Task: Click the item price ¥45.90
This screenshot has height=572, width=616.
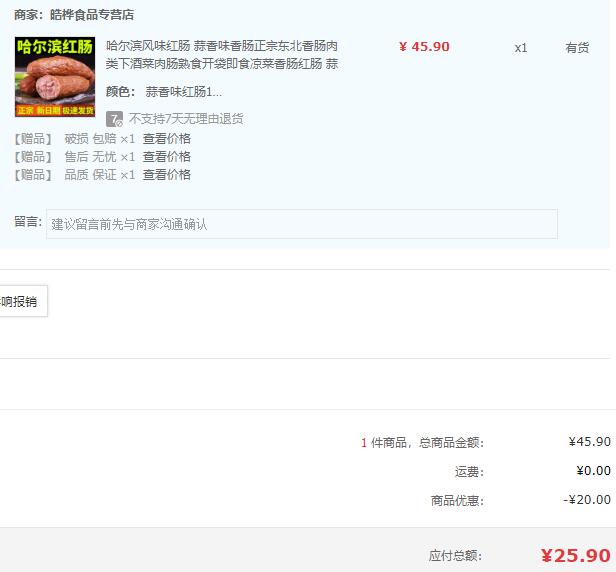Action: [424, 47]
